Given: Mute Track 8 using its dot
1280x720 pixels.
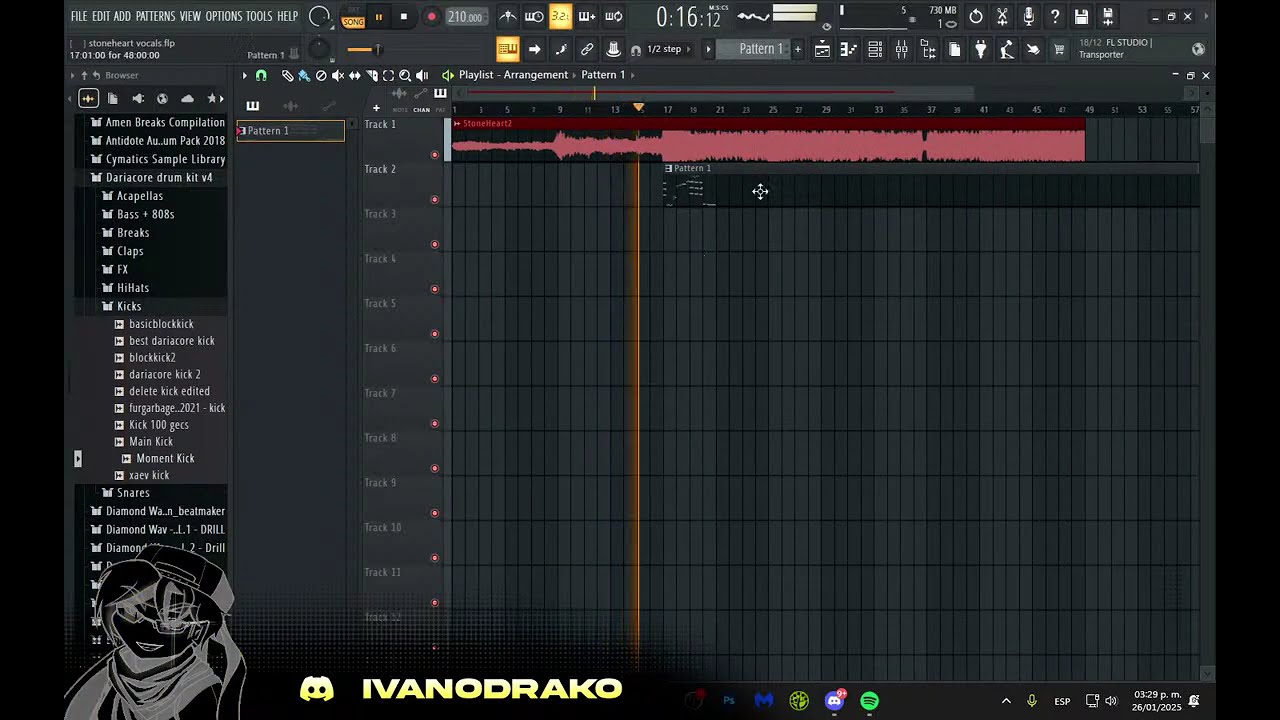Looking at the screenshot, I should coord(434,469).
